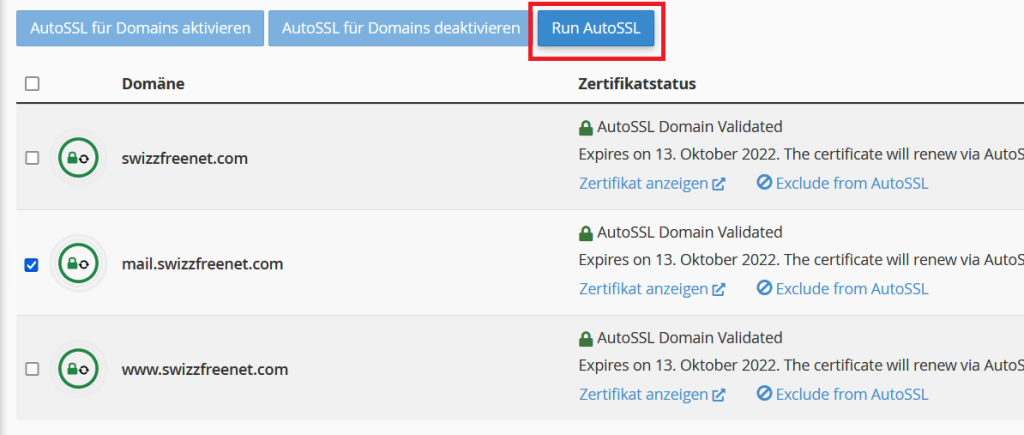1024x435 pixels.
Task: Click the status icon for swizzfreenet.com
Action: point(78,157)
